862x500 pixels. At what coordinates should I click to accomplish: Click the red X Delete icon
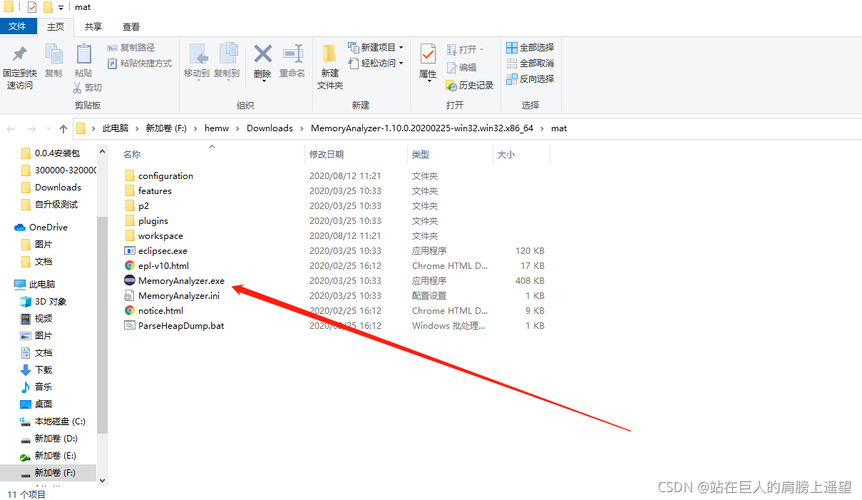tap(263, 54)
